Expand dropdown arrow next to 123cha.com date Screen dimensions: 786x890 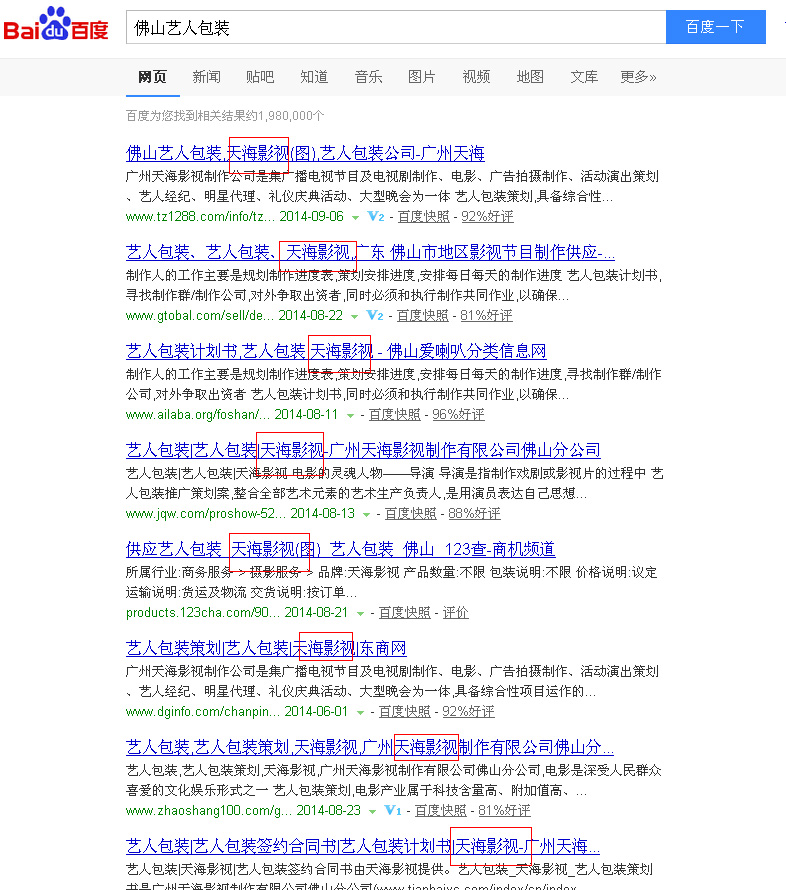[x=360, y=614]
